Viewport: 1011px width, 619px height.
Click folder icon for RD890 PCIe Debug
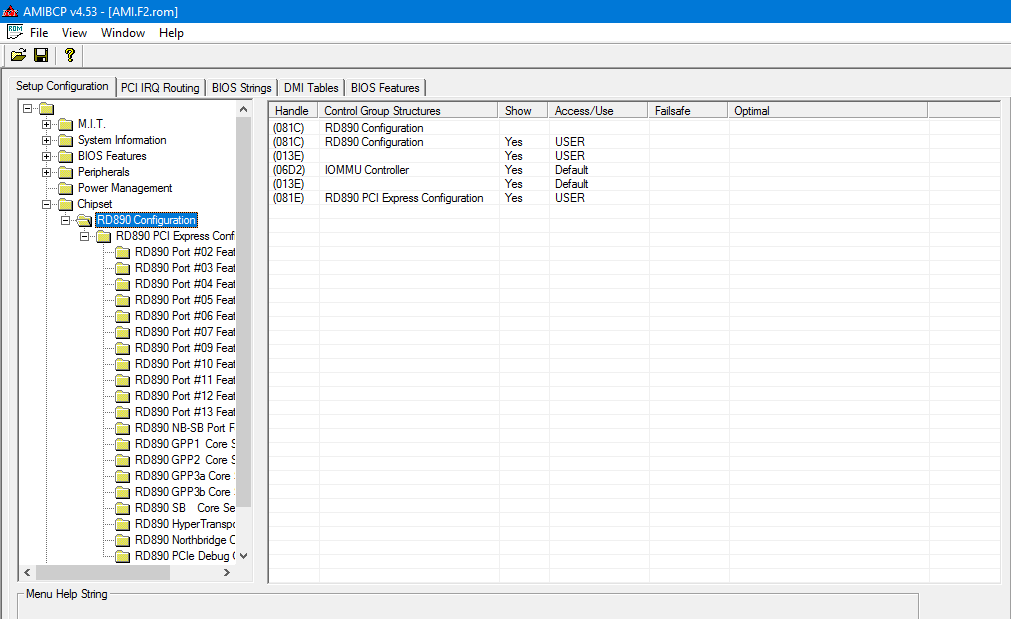[123, 556]
